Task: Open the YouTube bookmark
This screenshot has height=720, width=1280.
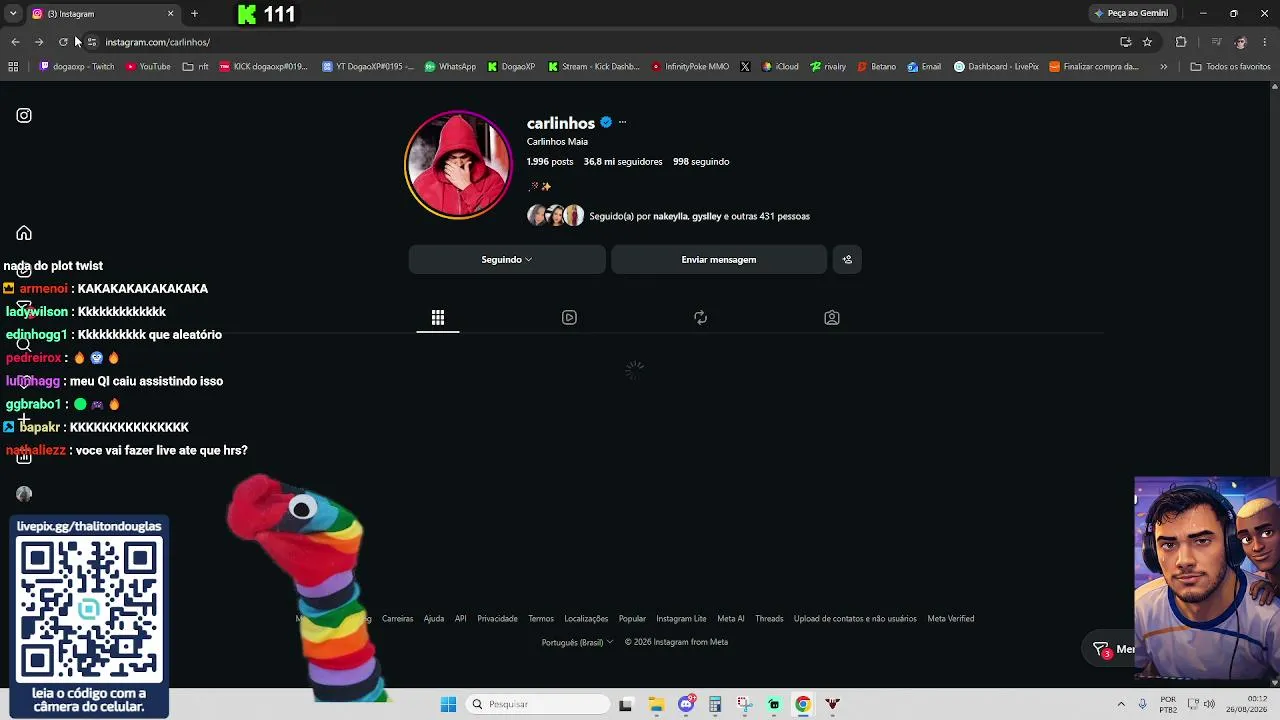Action: [148, 67]
